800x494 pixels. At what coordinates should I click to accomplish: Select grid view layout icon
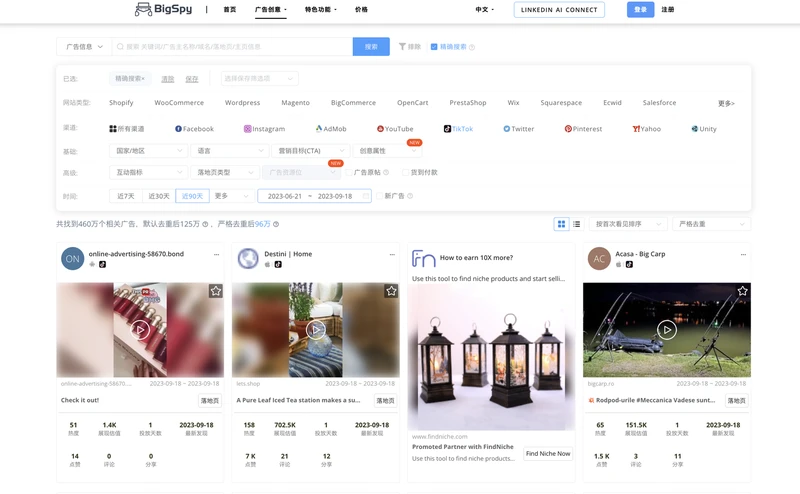pyautogui.click(x=562, y=224)
